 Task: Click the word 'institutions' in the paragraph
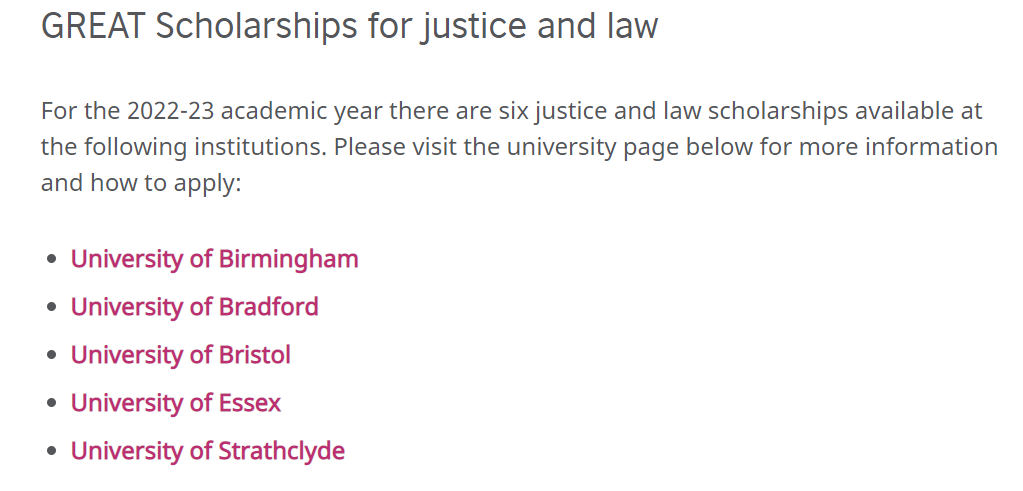tap(260, 147)
